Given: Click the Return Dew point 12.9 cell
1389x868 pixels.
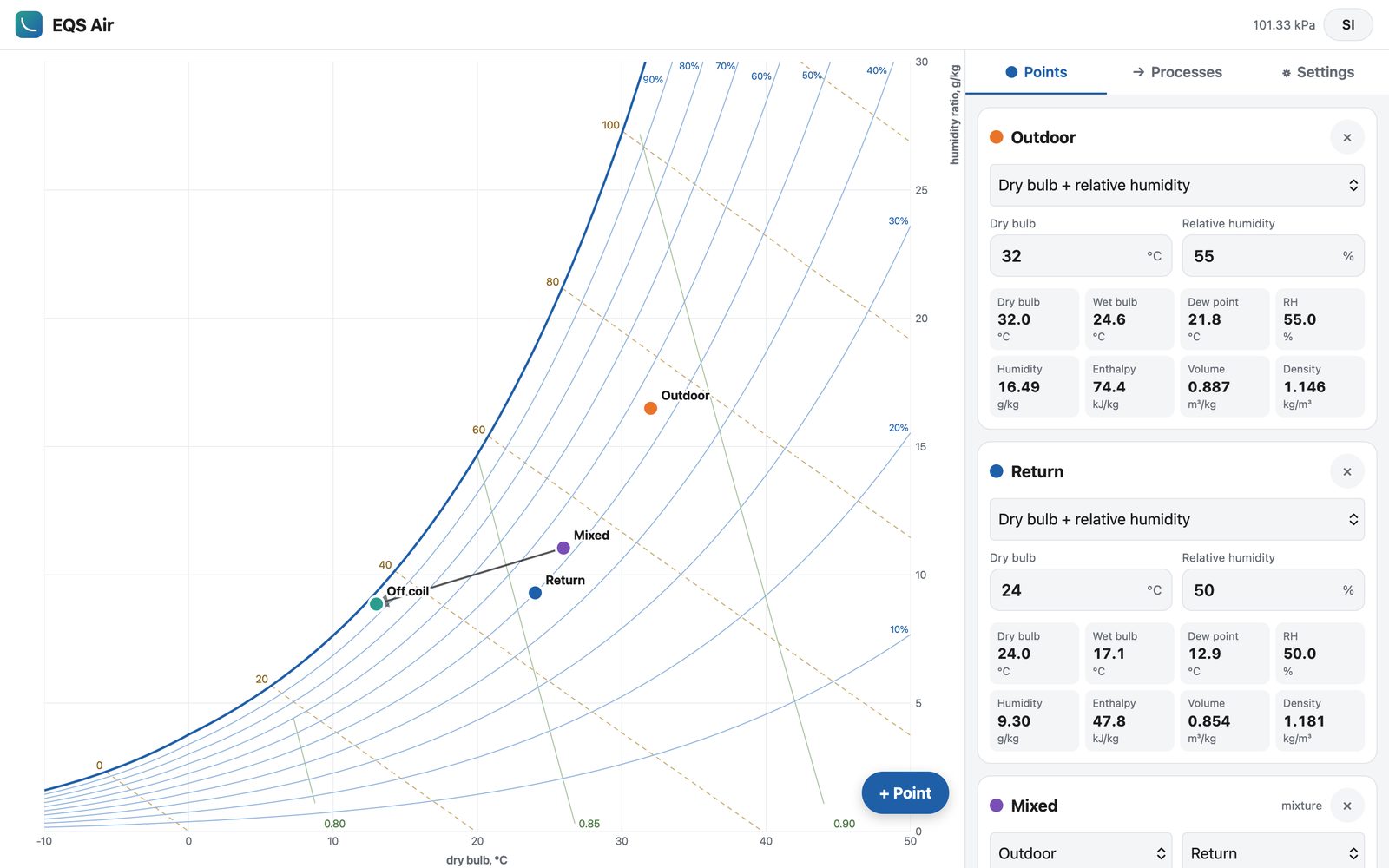Looking at the screenshot, I should 1225,654.
